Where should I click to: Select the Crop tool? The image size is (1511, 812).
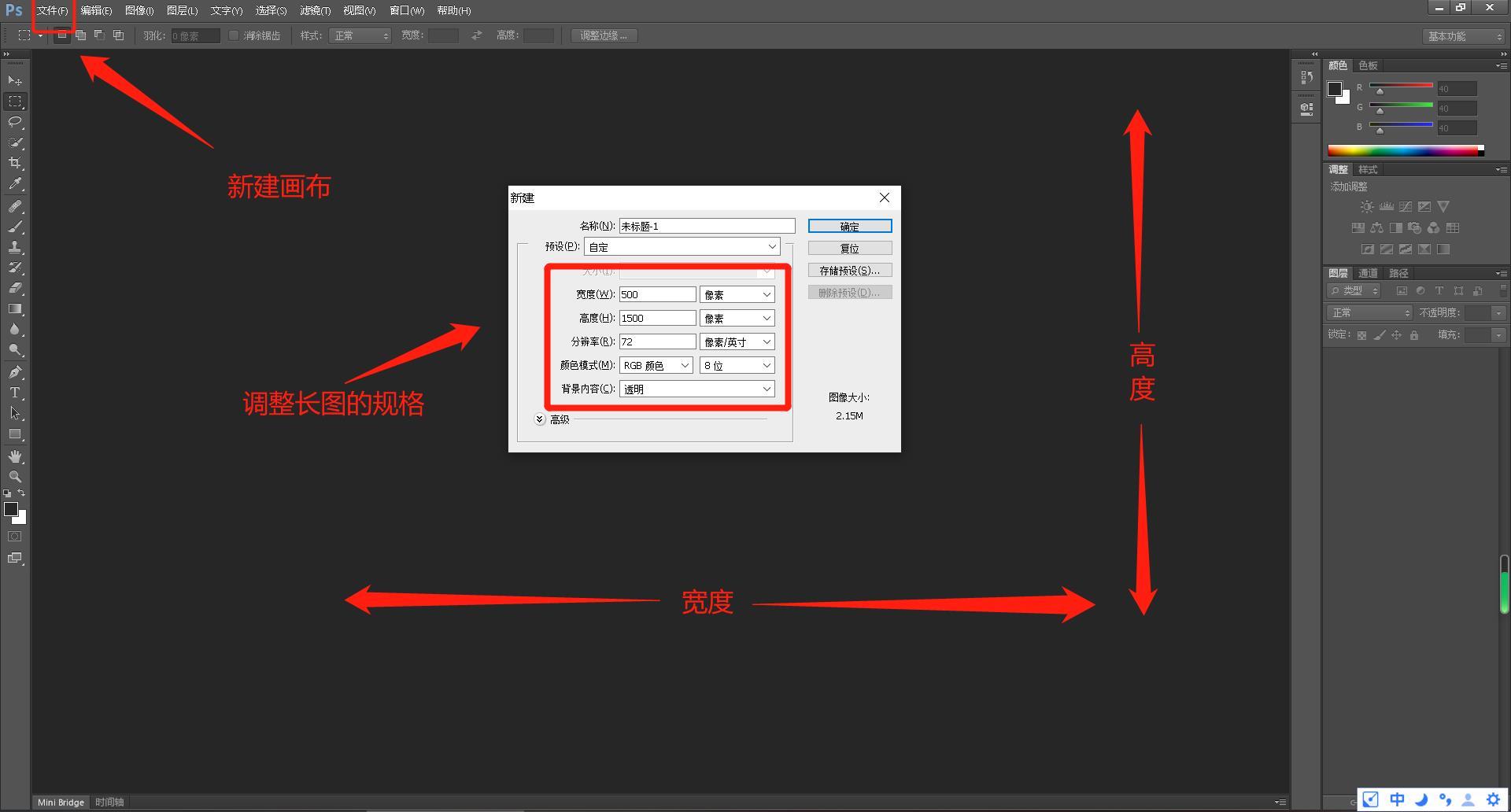coord(15,163)
